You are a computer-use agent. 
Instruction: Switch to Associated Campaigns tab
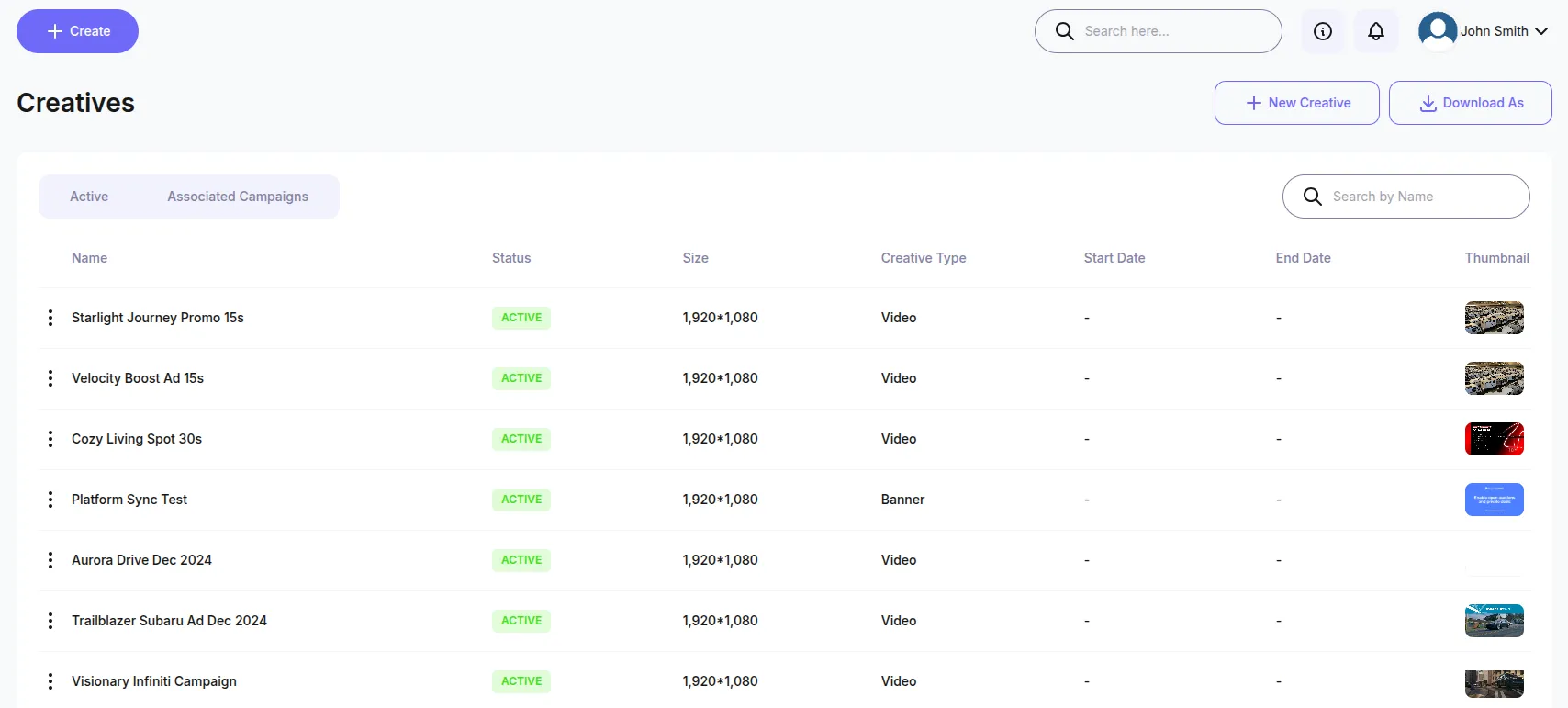pos(238,197)
